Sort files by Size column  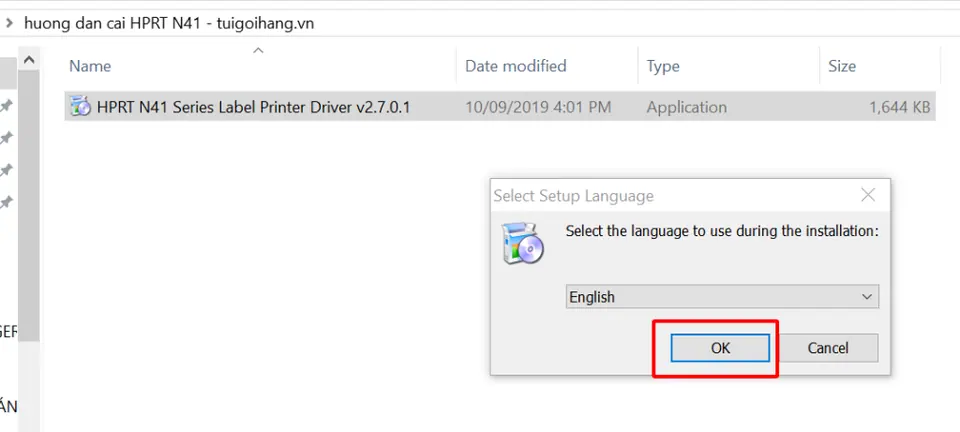(842, 66)
